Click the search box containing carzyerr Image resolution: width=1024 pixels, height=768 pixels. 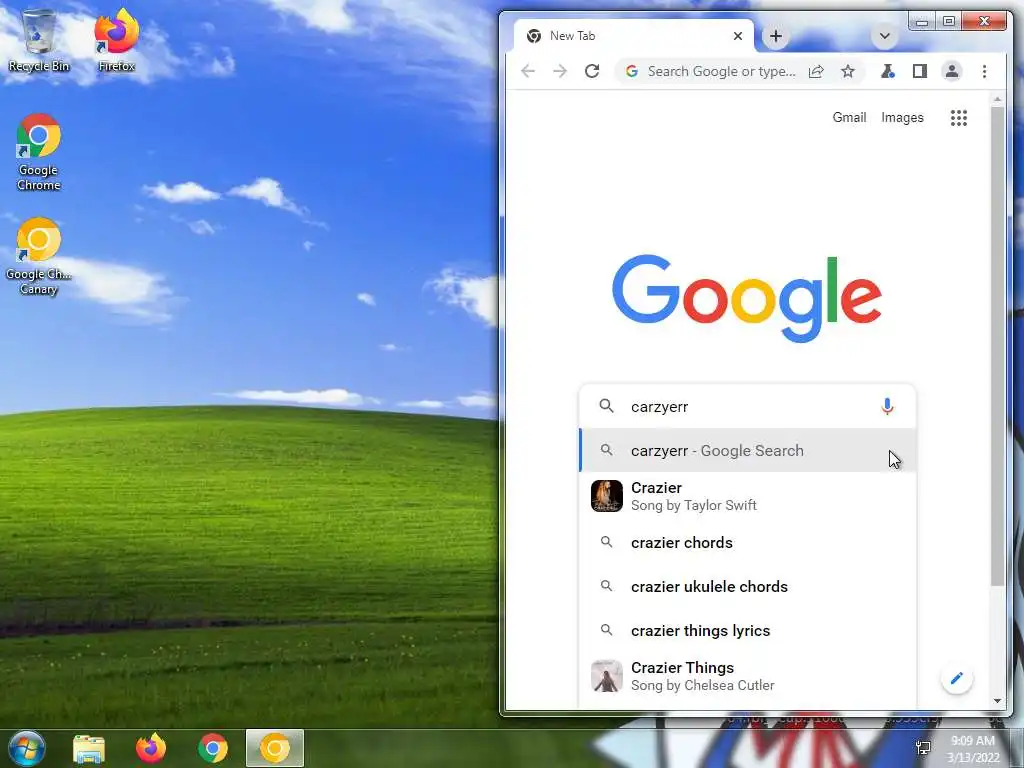[747, 407]
